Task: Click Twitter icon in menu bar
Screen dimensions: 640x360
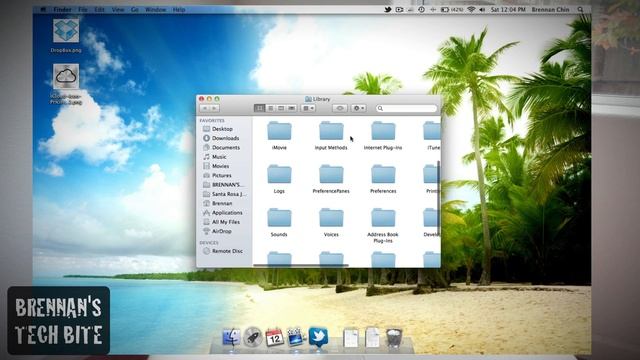Action: pyautogui.click(x=388, y=9)
